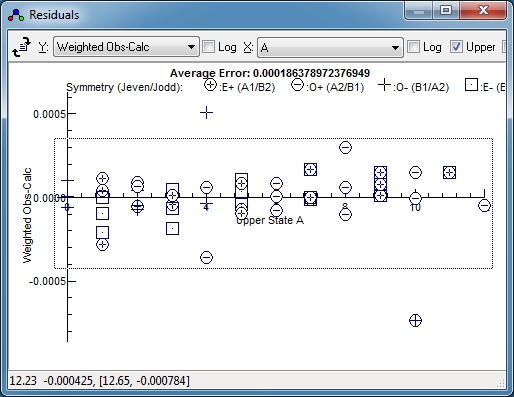
Task: Enable the Log checkbox for X axis
Action: (414, 47)
